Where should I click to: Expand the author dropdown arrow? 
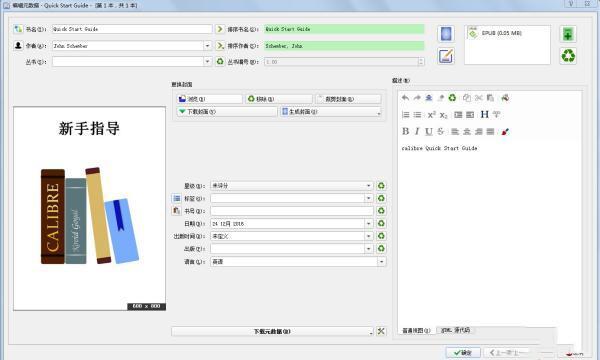click(x=207, y=46)
